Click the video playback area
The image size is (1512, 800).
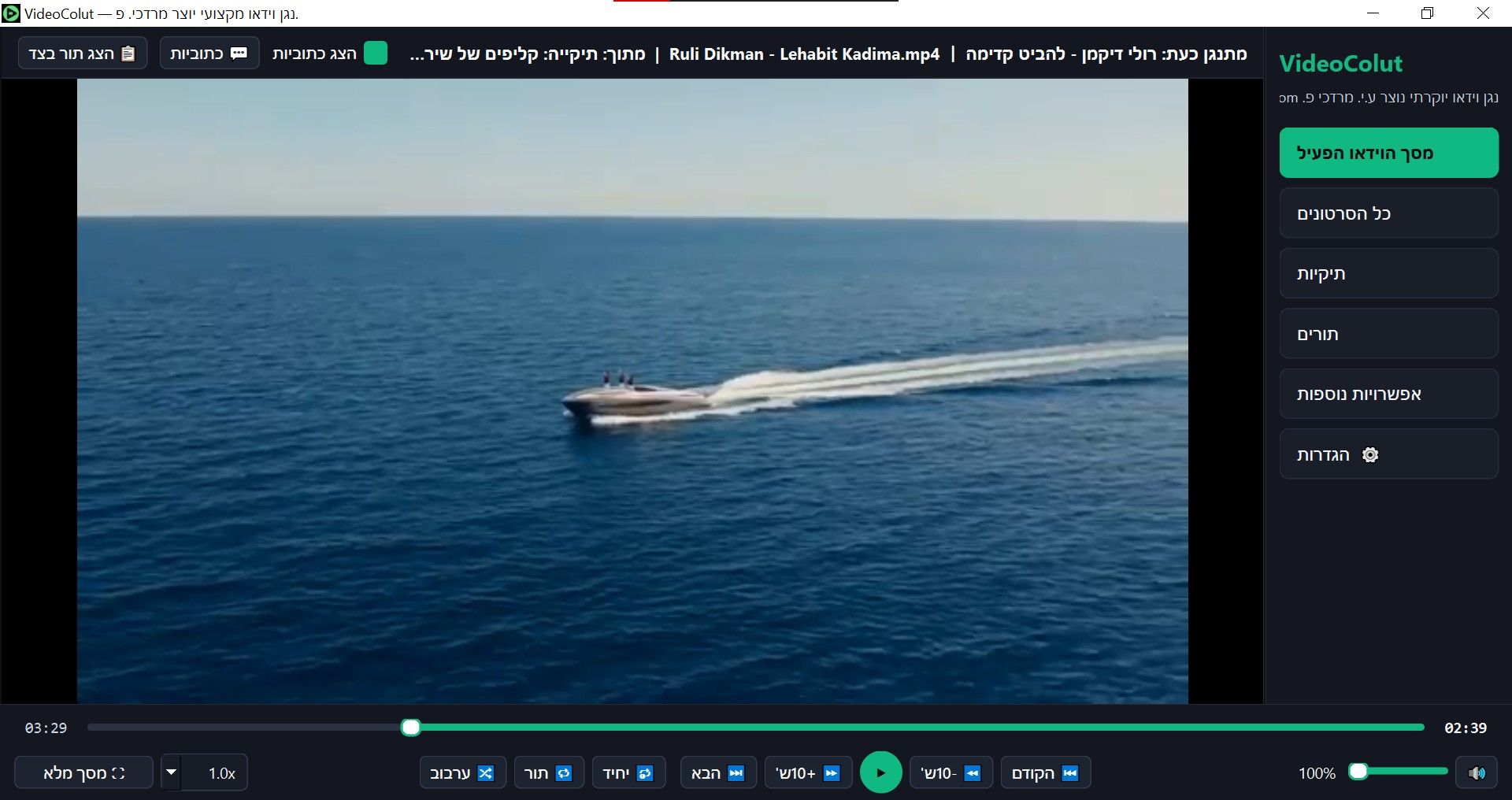(x=632, y=391)
